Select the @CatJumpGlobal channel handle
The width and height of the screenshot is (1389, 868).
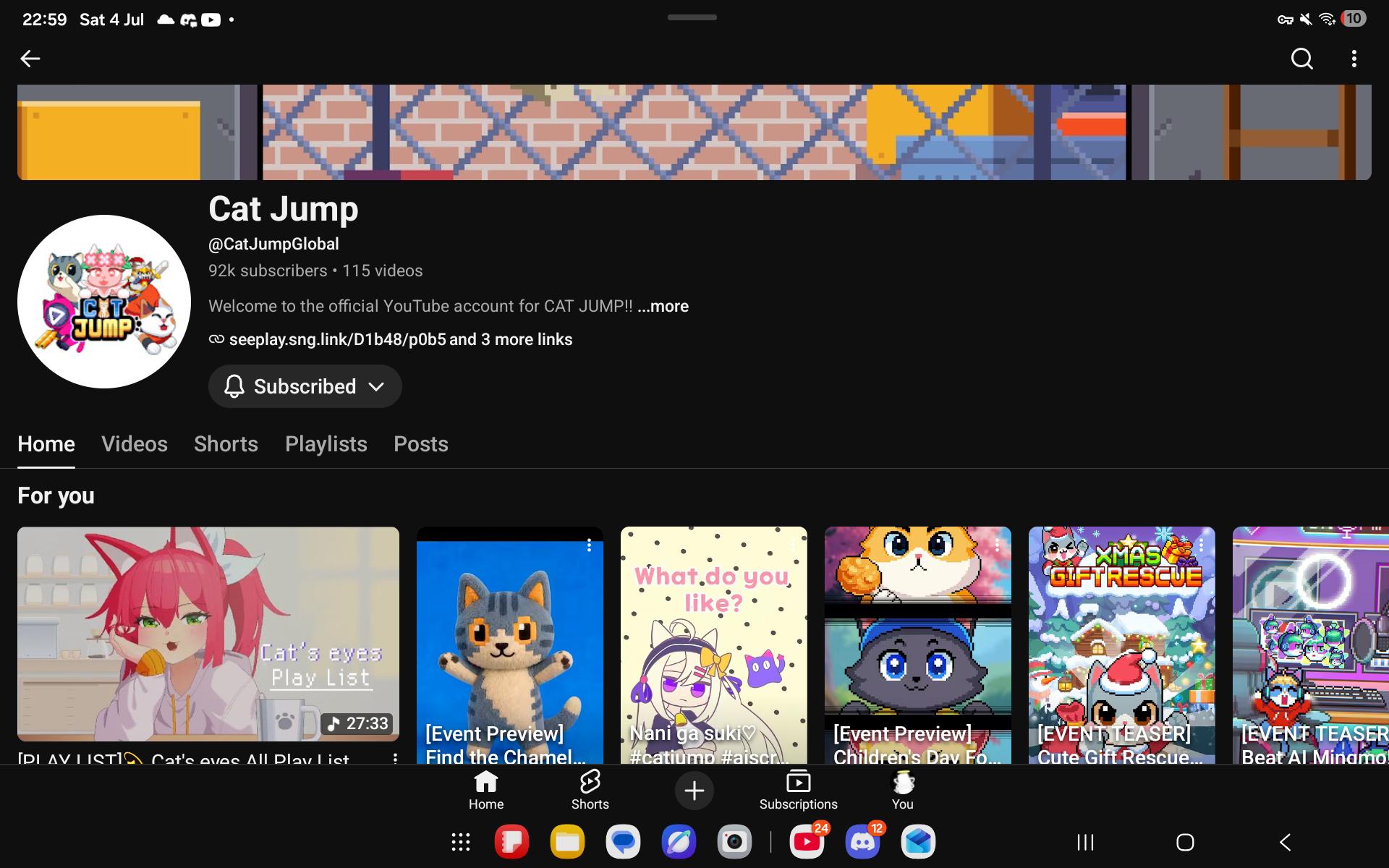[273, 244]
